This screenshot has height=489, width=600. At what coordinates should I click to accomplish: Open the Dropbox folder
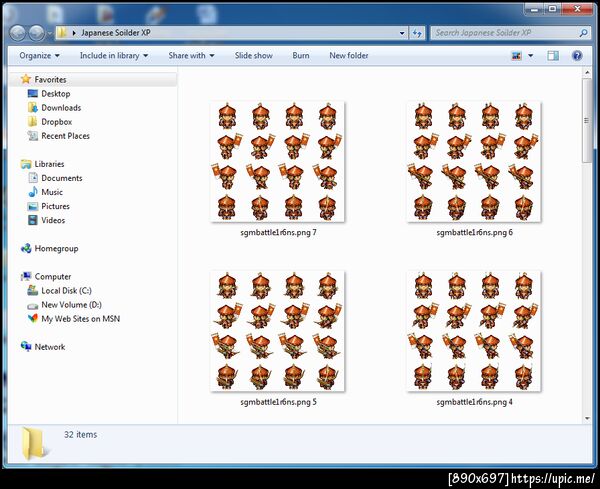[x=57, y=122]
